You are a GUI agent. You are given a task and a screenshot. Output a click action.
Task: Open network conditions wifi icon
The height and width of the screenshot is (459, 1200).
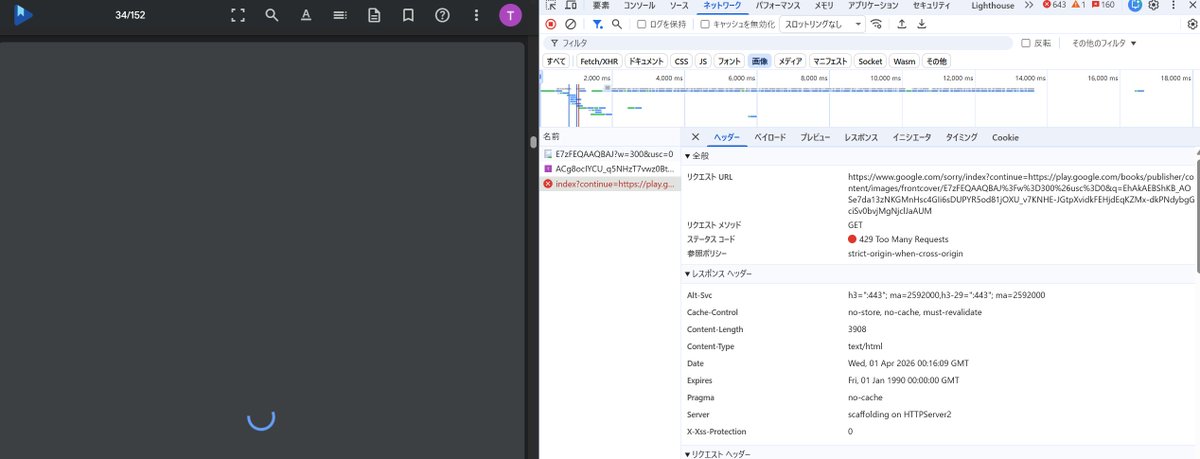(x=877, y=24)
